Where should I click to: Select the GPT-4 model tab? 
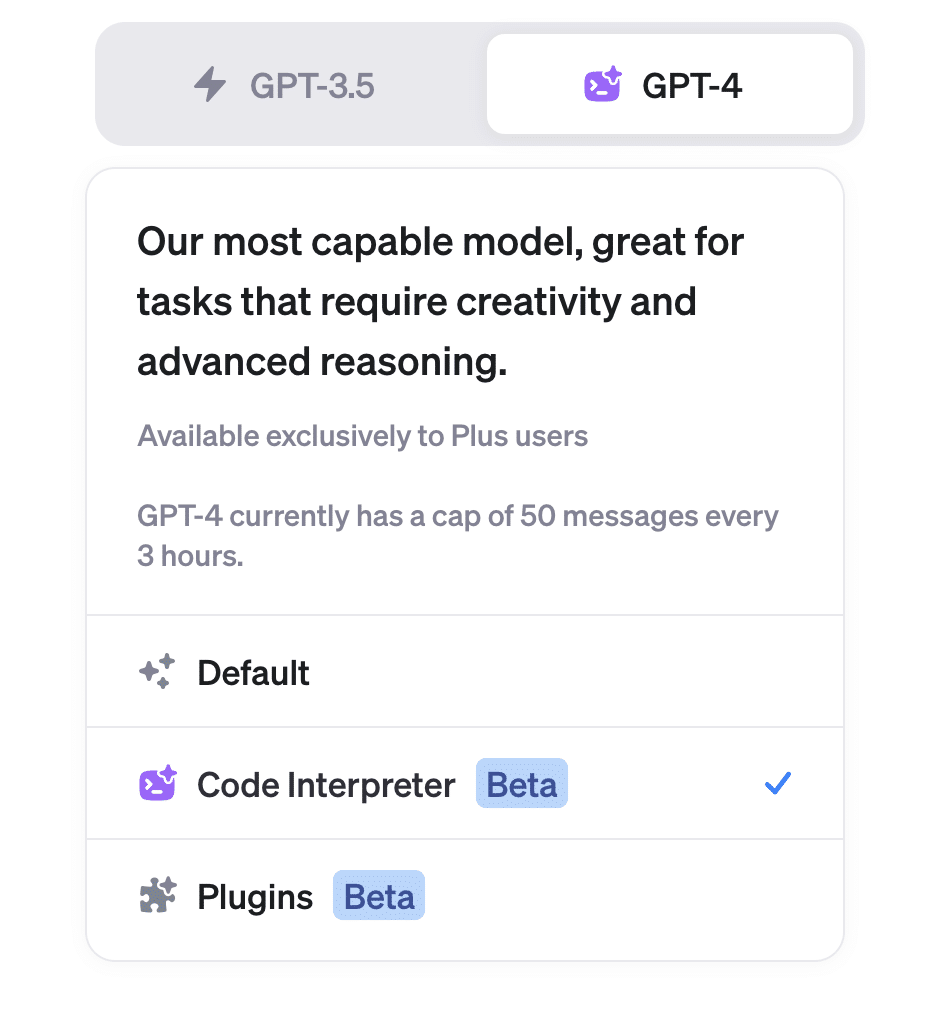point(669,86)
